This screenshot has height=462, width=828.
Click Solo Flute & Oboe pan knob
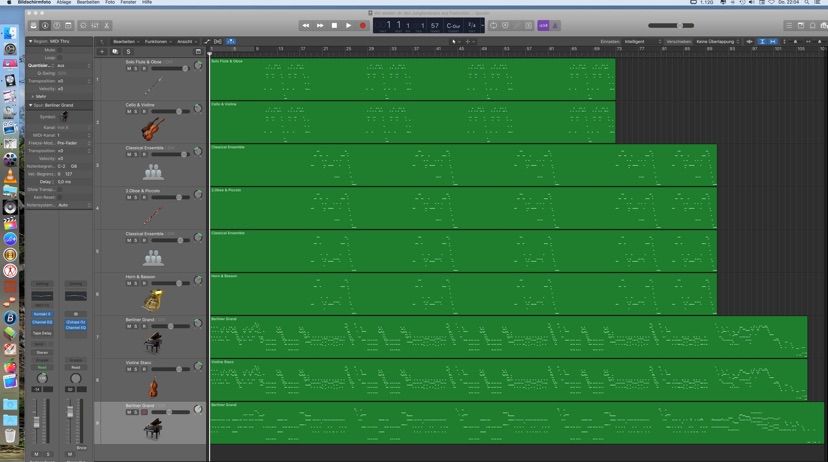click(198, 65)
